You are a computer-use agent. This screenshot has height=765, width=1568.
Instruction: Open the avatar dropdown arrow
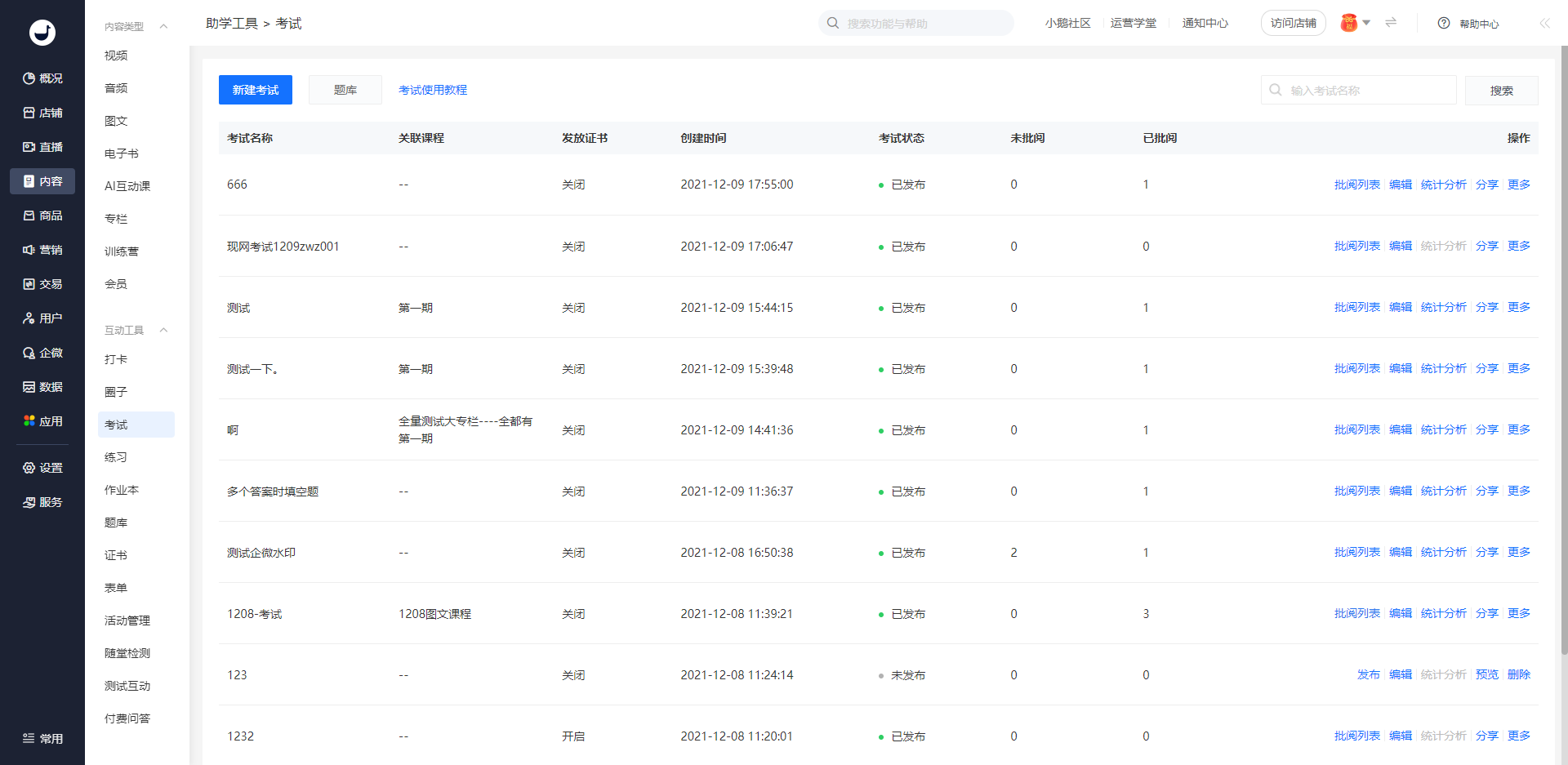tap(1366, 23)
